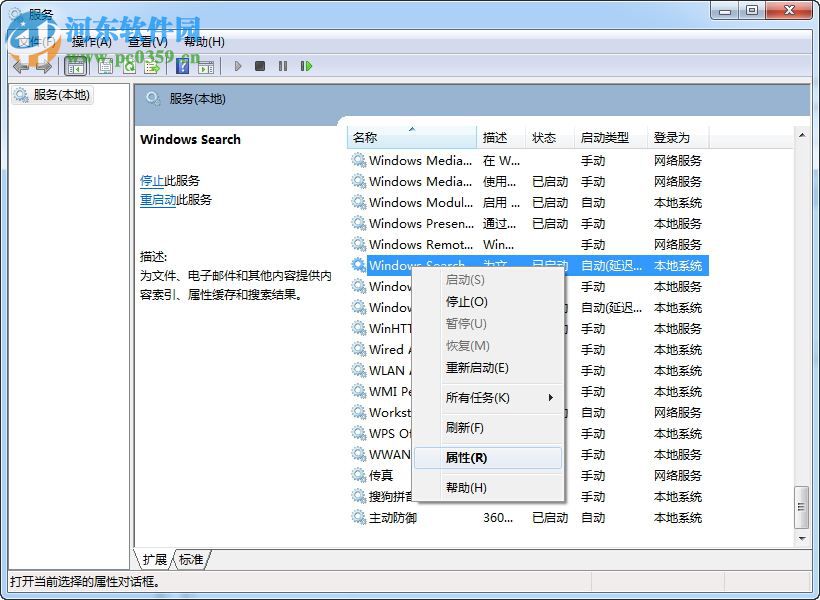Image resolution: width=820 pixels, height=600 pixels.
Task: Click the Back navigation arrow
Action: (x=22, y=66)
